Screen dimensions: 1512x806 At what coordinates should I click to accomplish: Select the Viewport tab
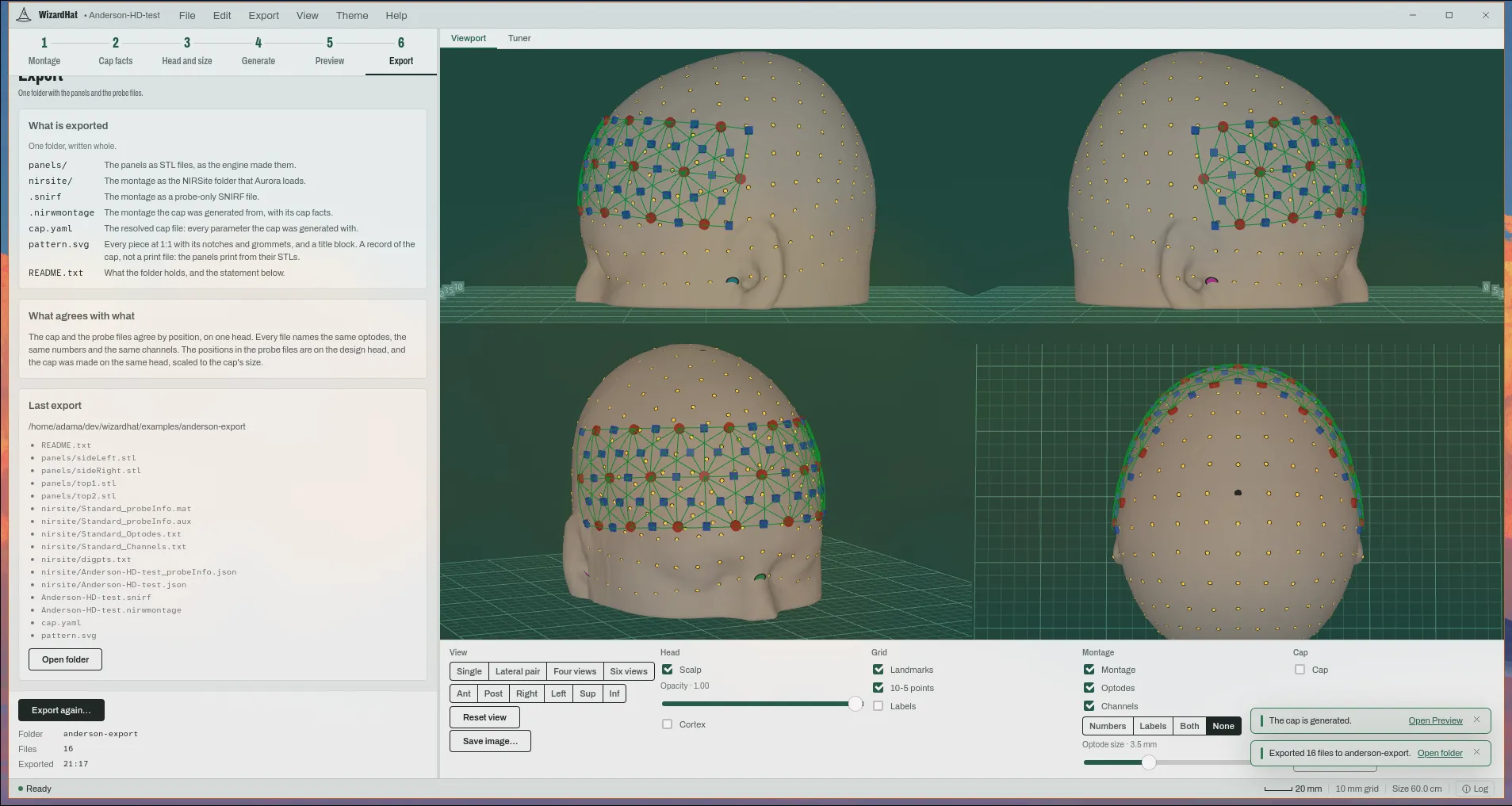click(469, 38)
